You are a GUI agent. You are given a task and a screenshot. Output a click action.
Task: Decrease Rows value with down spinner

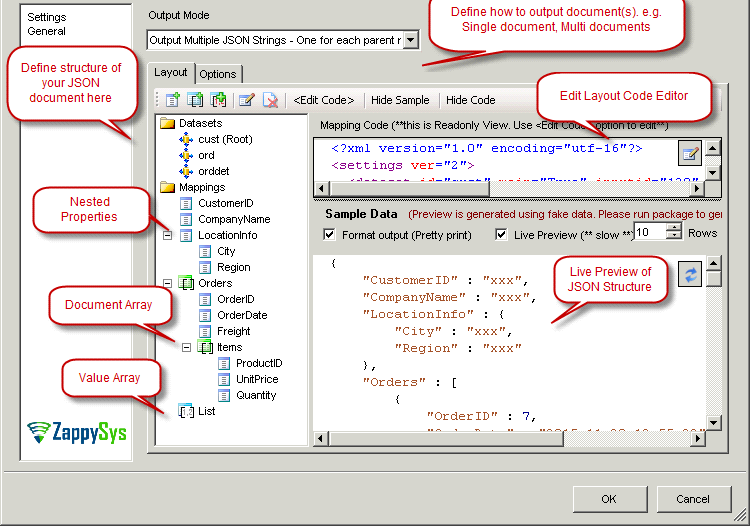point(674,235)
